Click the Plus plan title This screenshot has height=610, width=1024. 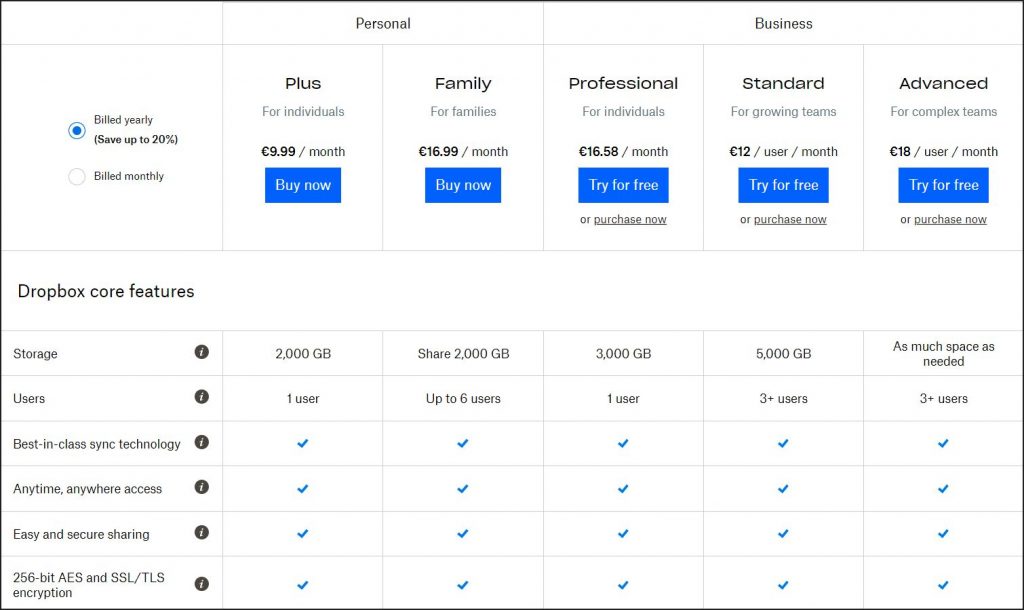[x=303, y=84]
